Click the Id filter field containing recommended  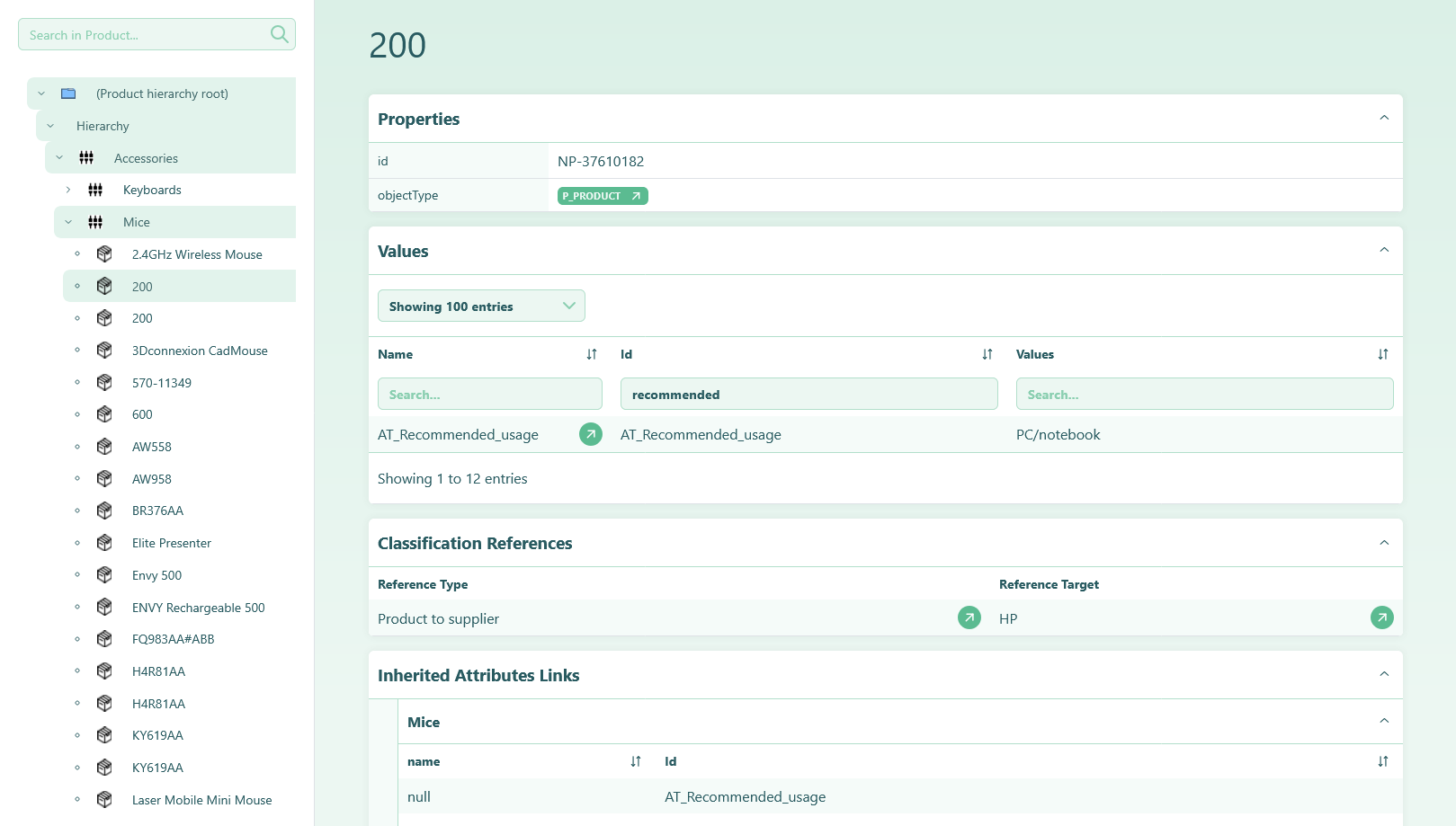click(809, 394)
